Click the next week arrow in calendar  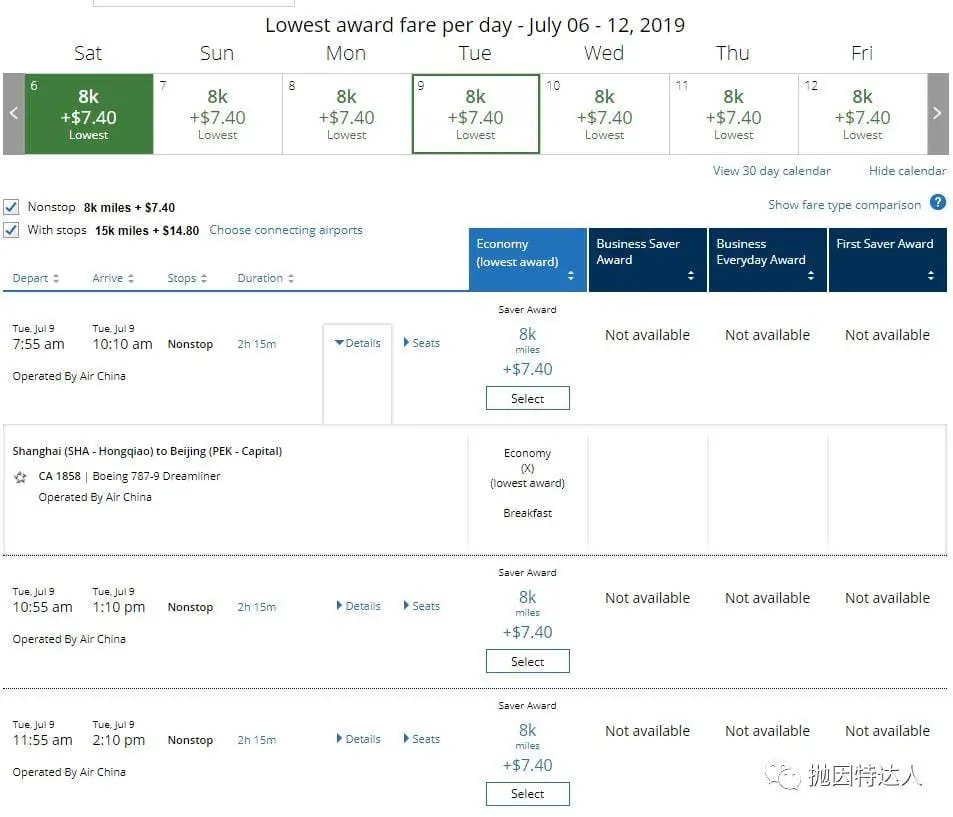coord(937,114)
